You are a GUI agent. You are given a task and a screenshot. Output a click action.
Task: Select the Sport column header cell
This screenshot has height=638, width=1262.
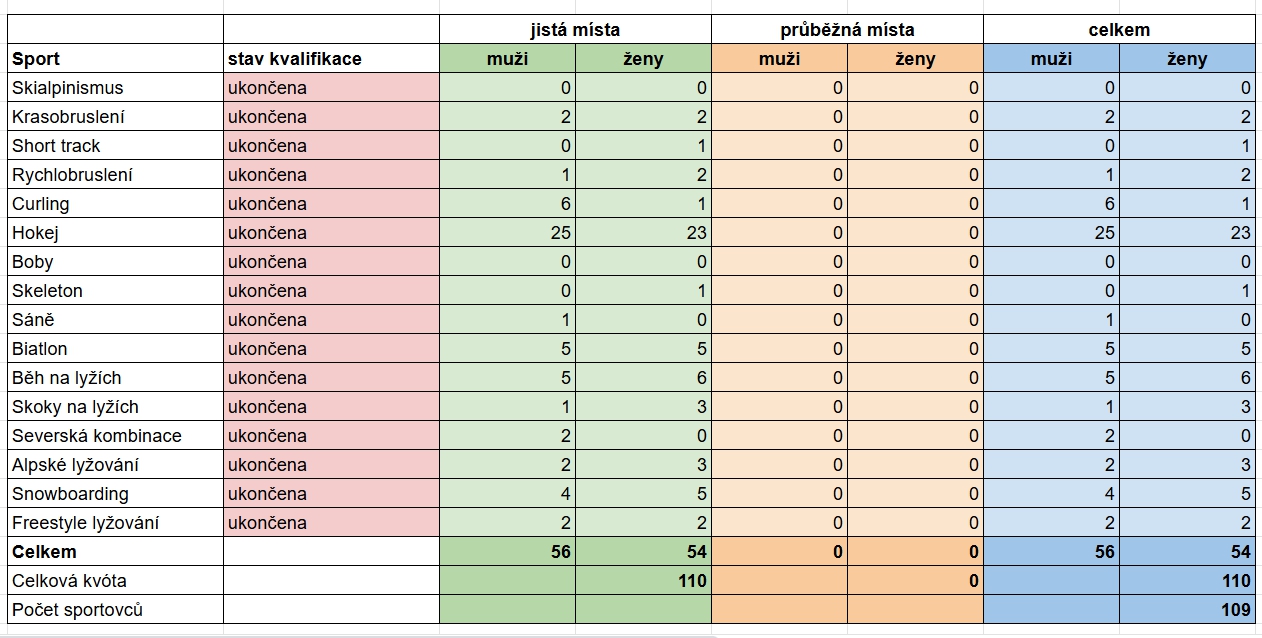pyautogui.click(x=115, y=59)
